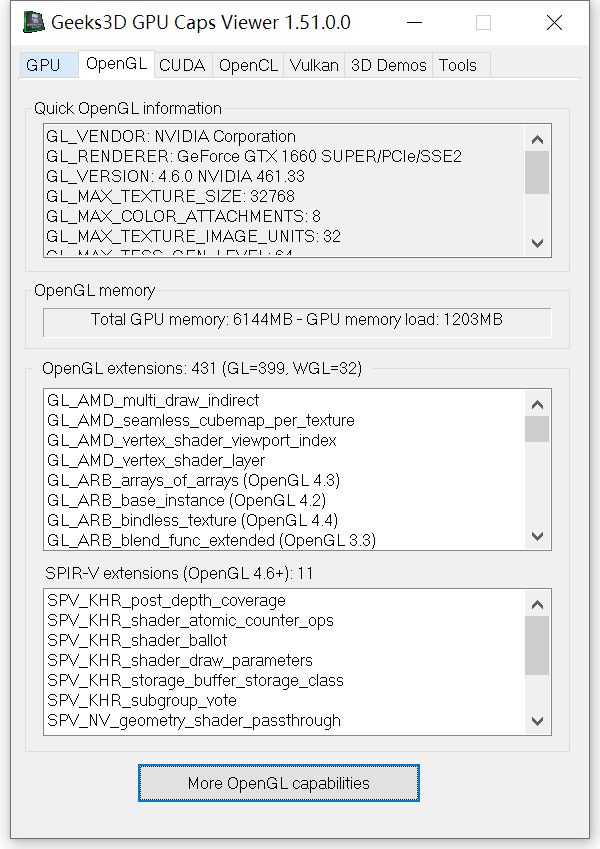This screenshot has height=849, width=600.
Task: Click the SPIR-V extensions scrollbar thumb
Action: [x=537, y=645]
